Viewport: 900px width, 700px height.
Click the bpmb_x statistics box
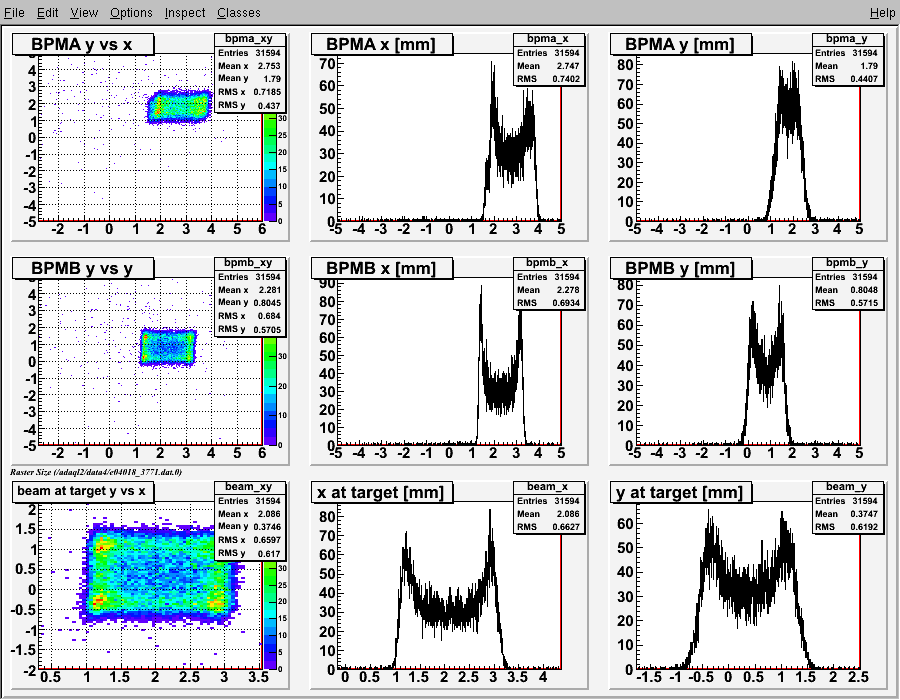coord(549,283)
